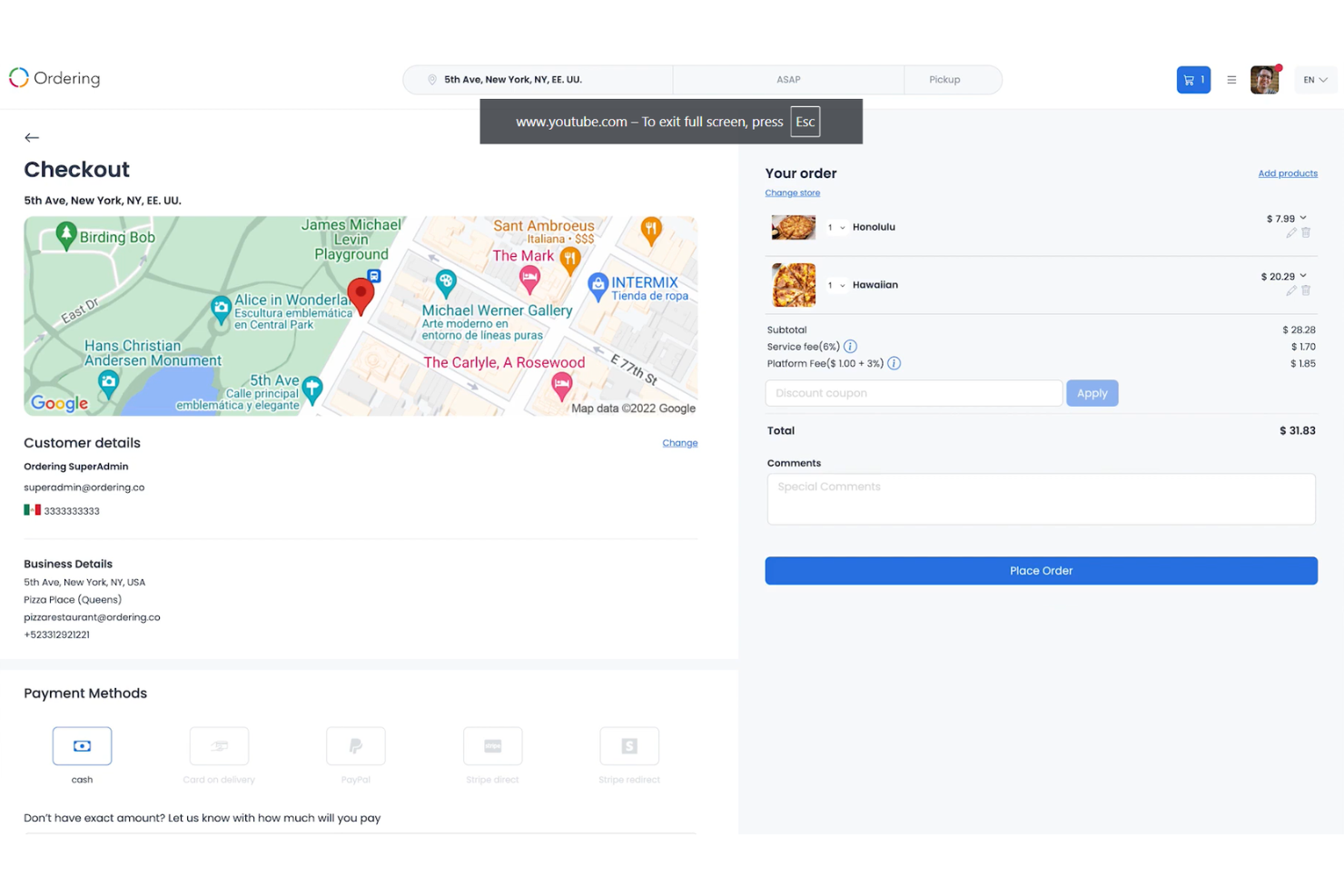
Task: Delete the Honolulu item using trash icon
Action: pyautogui.click(x=1306, y=232)
